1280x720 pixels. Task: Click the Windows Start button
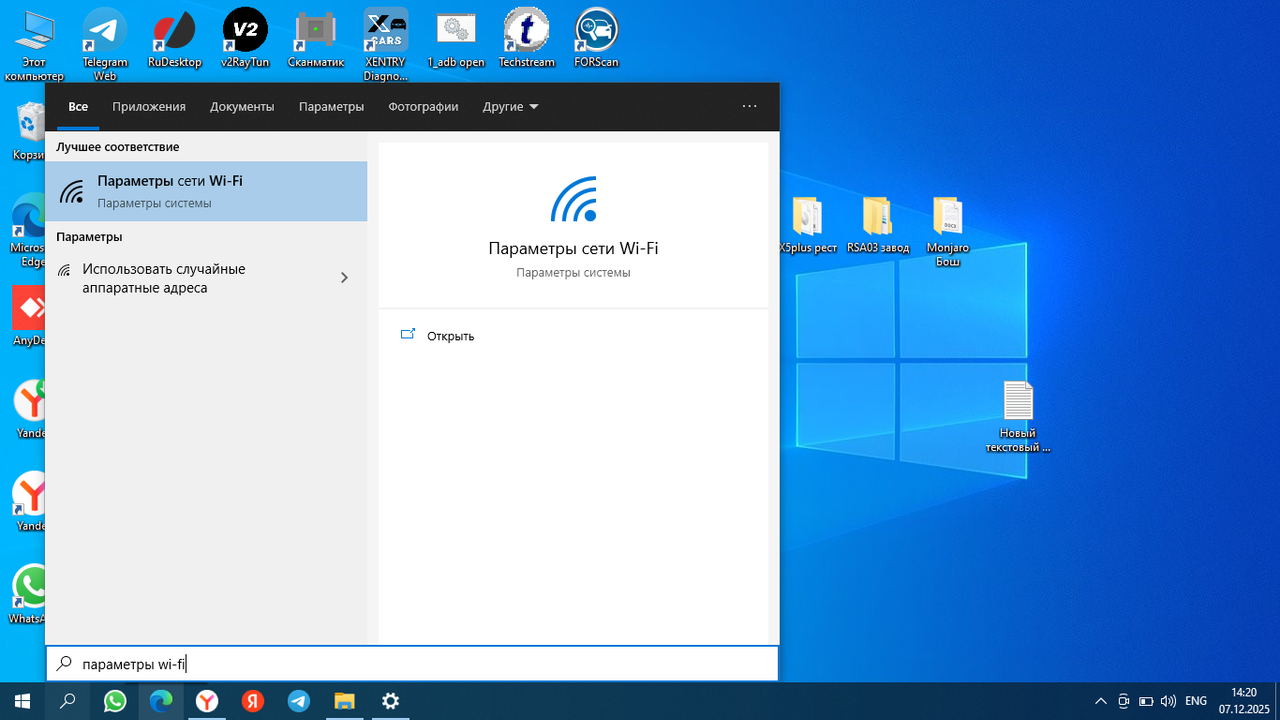point(22,701)
